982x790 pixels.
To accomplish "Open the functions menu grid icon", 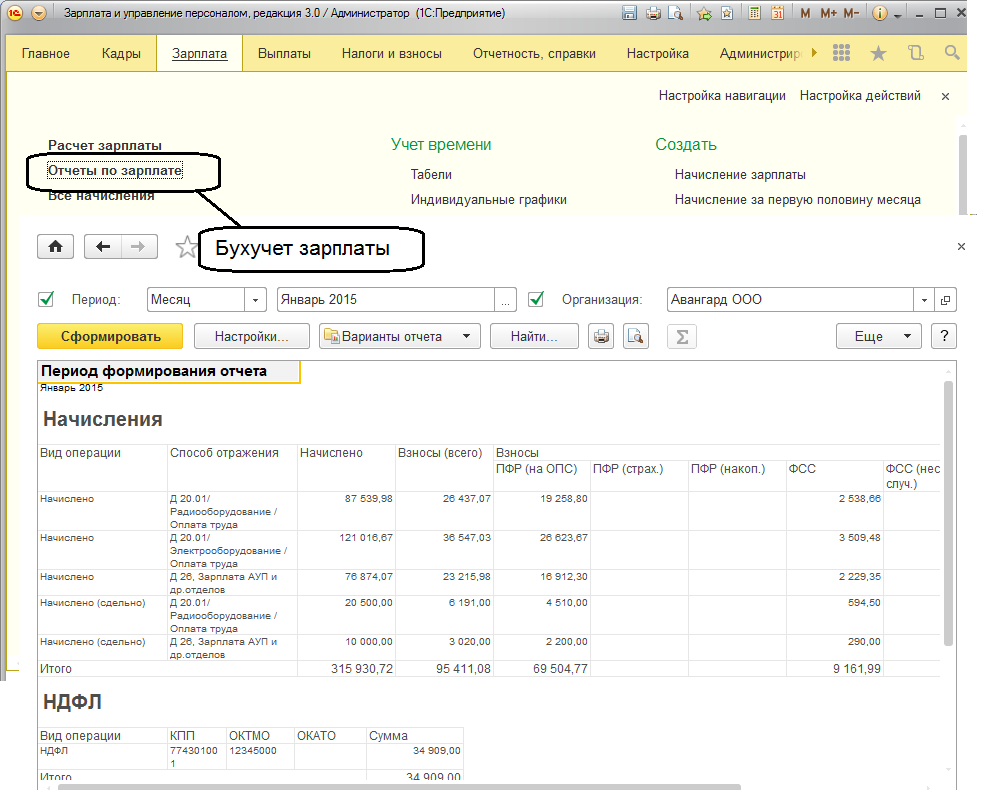I will pyautogui.click(x=841, y=53).
